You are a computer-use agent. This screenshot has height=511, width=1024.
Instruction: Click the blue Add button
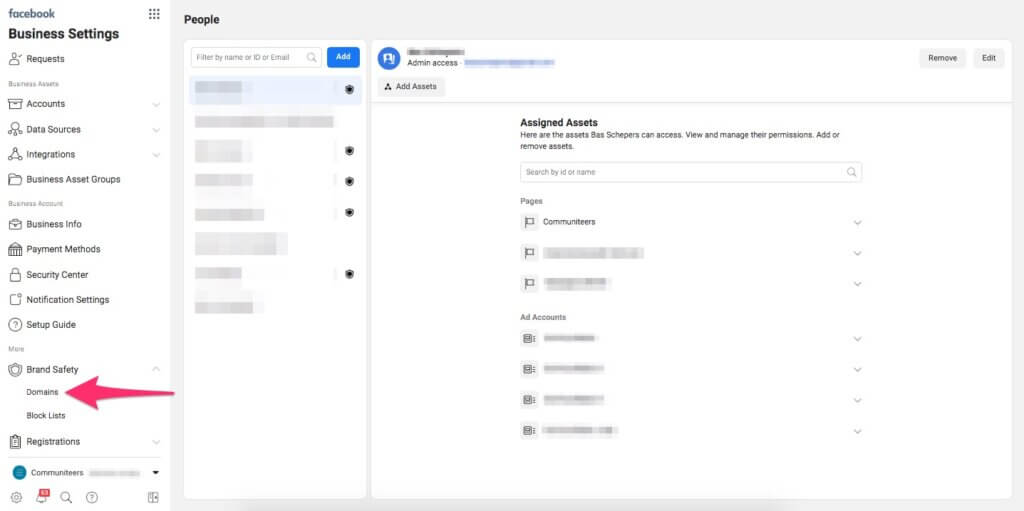[x=343, y=57]
